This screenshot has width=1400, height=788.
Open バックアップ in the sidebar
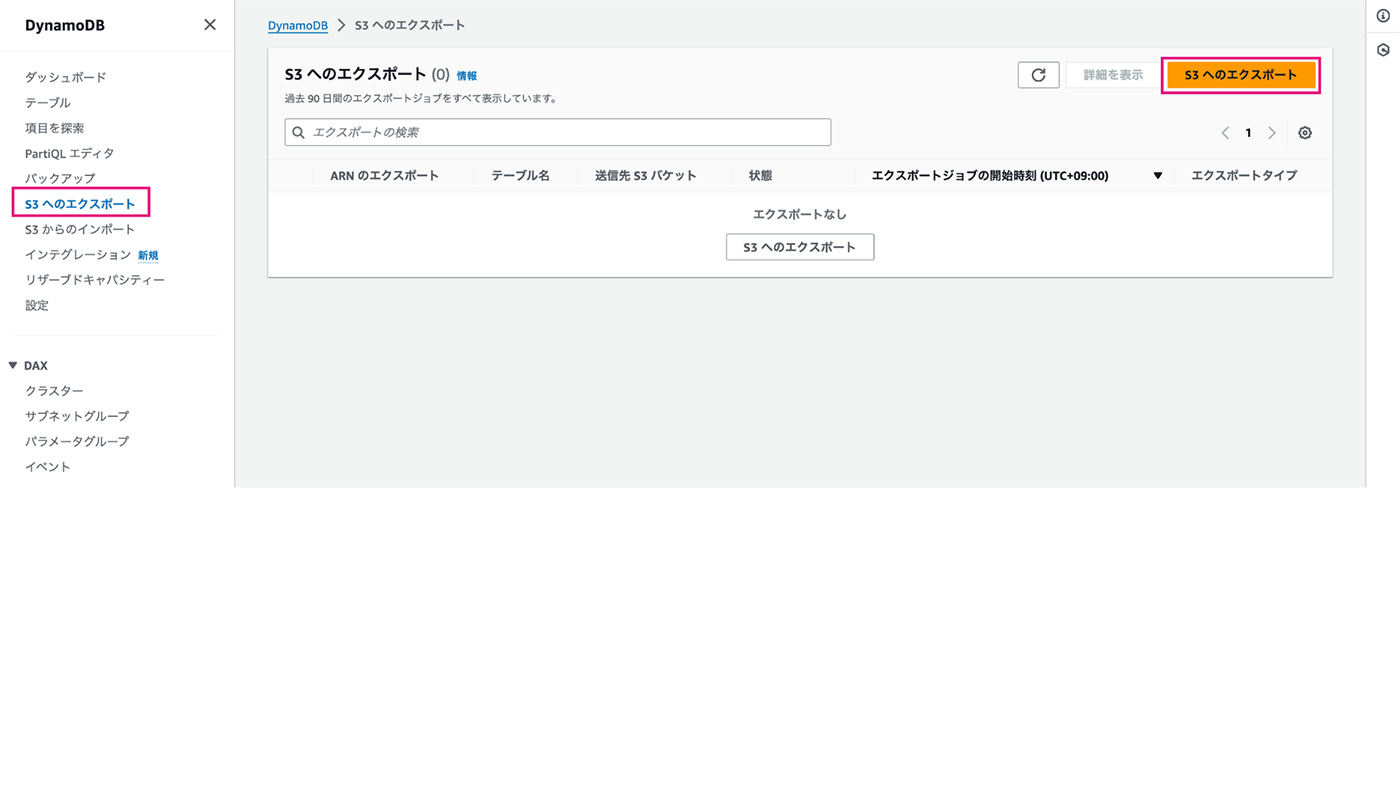[x=60, y=179]
